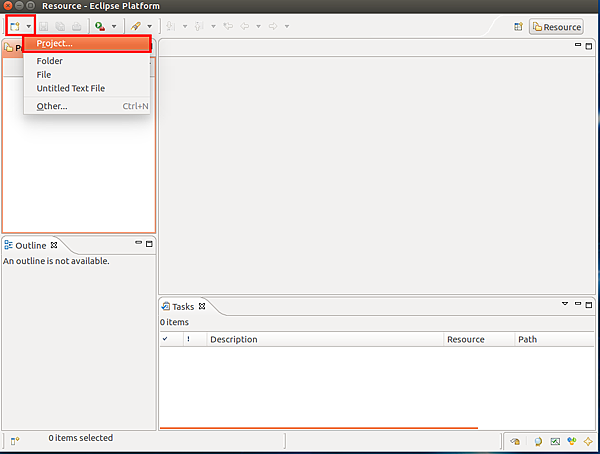Click the '0 items' text in Tasks
The width and height of the screenshot is (600, 454).
pyautogui.click(x=174, y=322)
